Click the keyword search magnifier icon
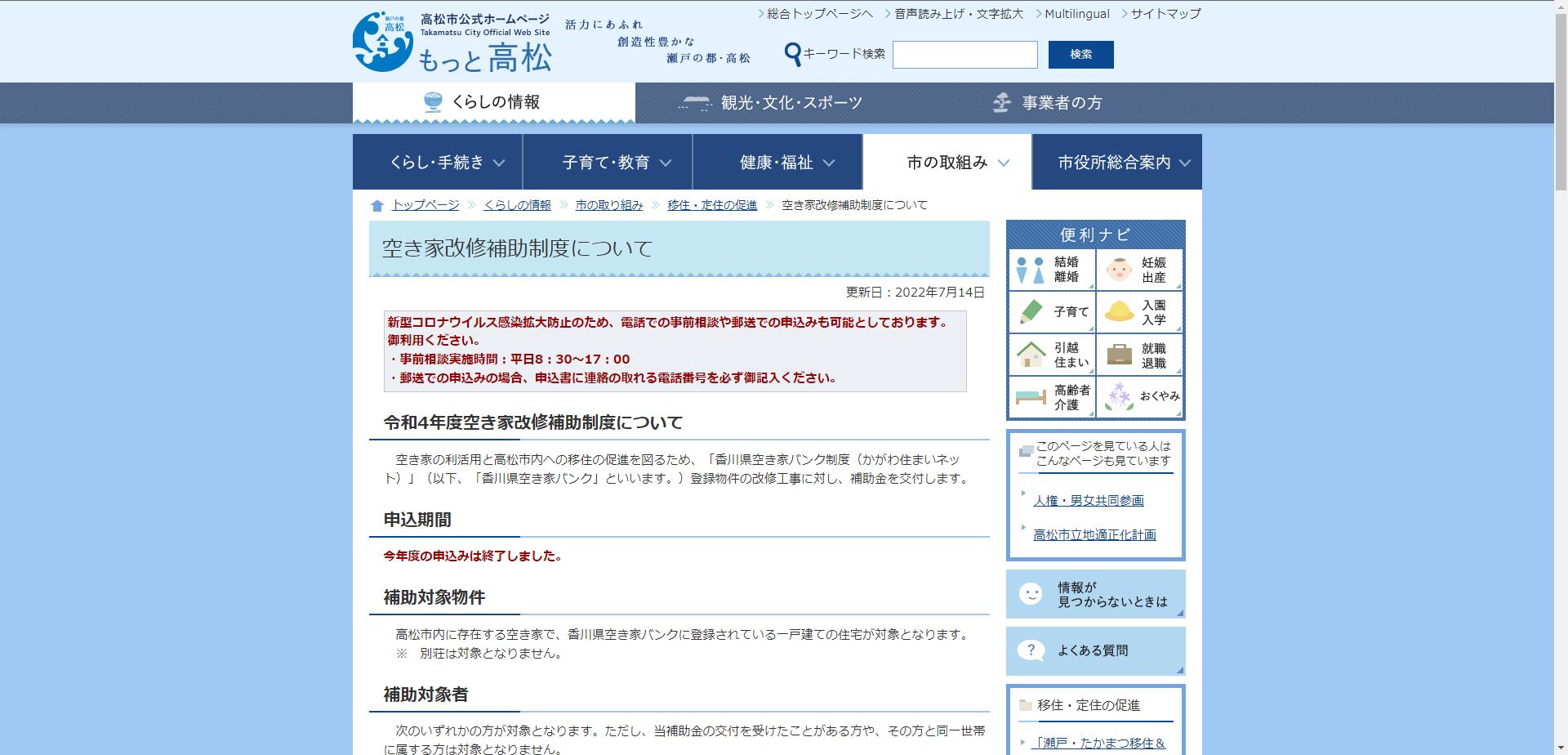Viewport: 1568px width, 755px height. (x=792, y=55)
